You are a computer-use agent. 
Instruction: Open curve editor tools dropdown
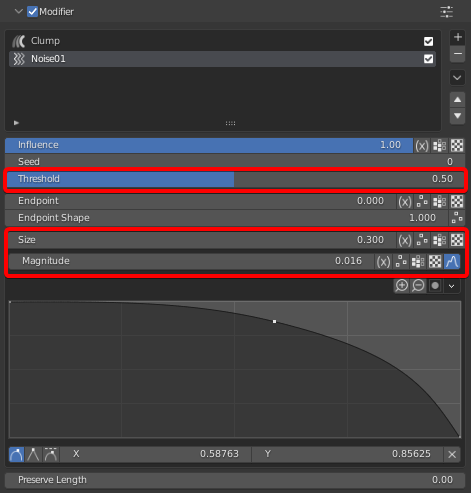pyautogui.click(x=452, y=286)
